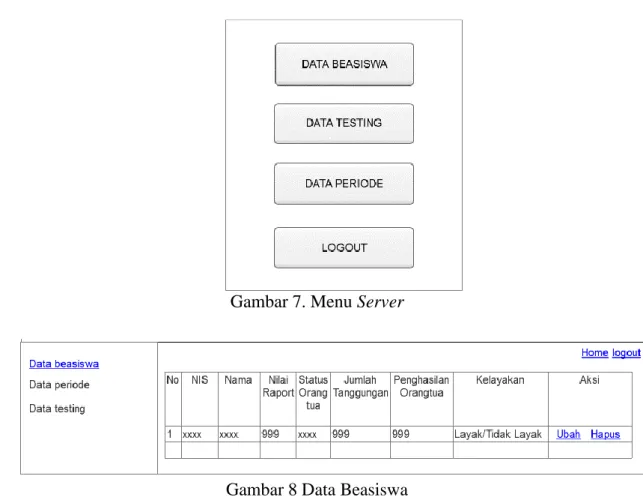Click Hapus link in row 1
643x500 pixels.
[x=605, y=434]
